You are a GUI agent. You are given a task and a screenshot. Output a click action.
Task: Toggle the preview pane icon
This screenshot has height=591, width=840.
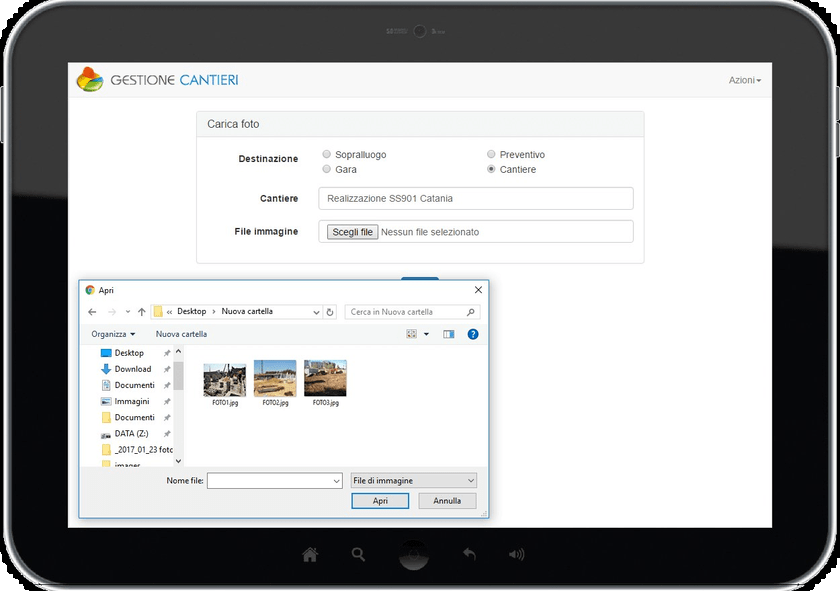(448, 334)
